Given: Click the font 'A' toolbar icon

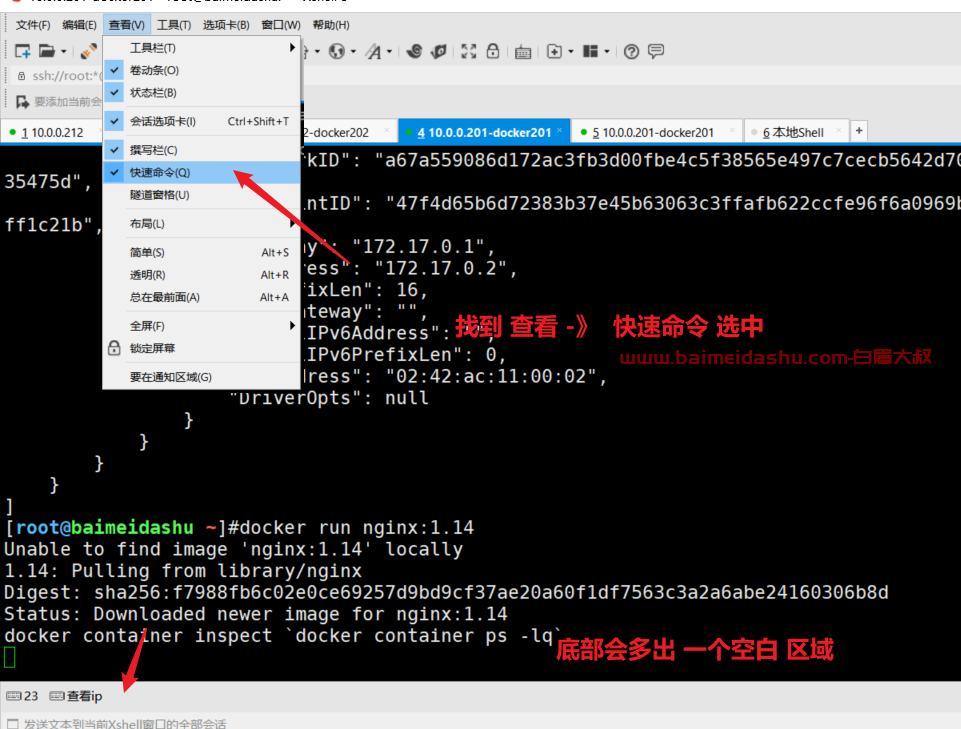Looking at the screenshot, I should [x=373, y=52].
